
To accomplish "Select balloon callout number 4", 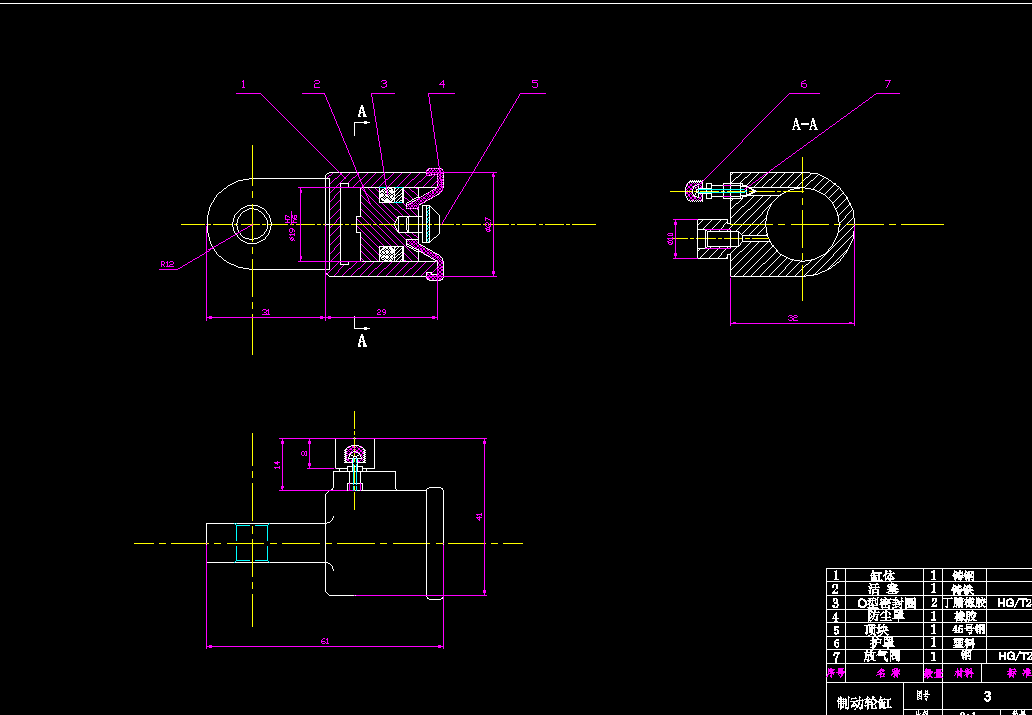I will tap(442, 84).
